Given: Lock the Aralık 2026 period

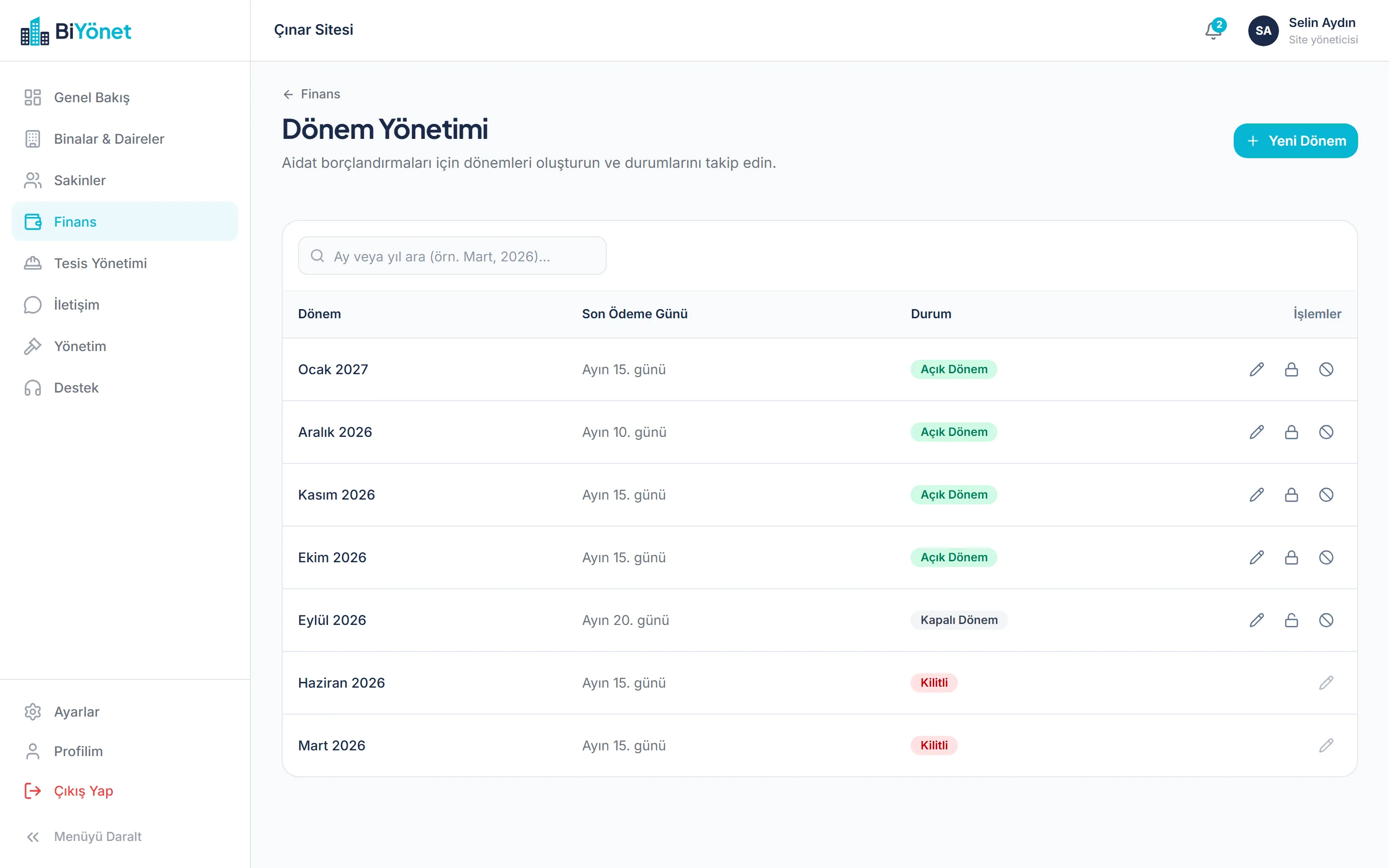Looking at the screenshot, I should 1292,432.
